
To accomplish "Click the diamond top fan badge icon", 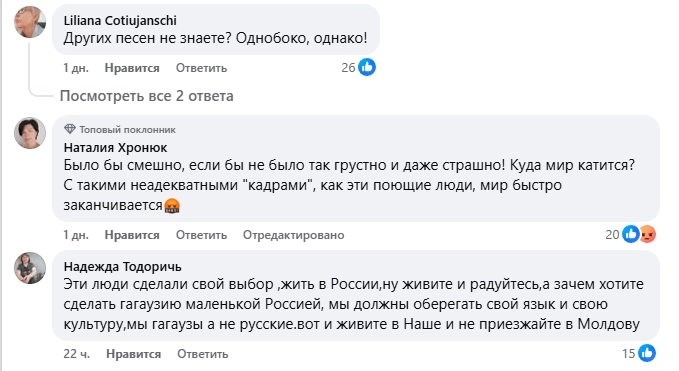I will 70,129.
